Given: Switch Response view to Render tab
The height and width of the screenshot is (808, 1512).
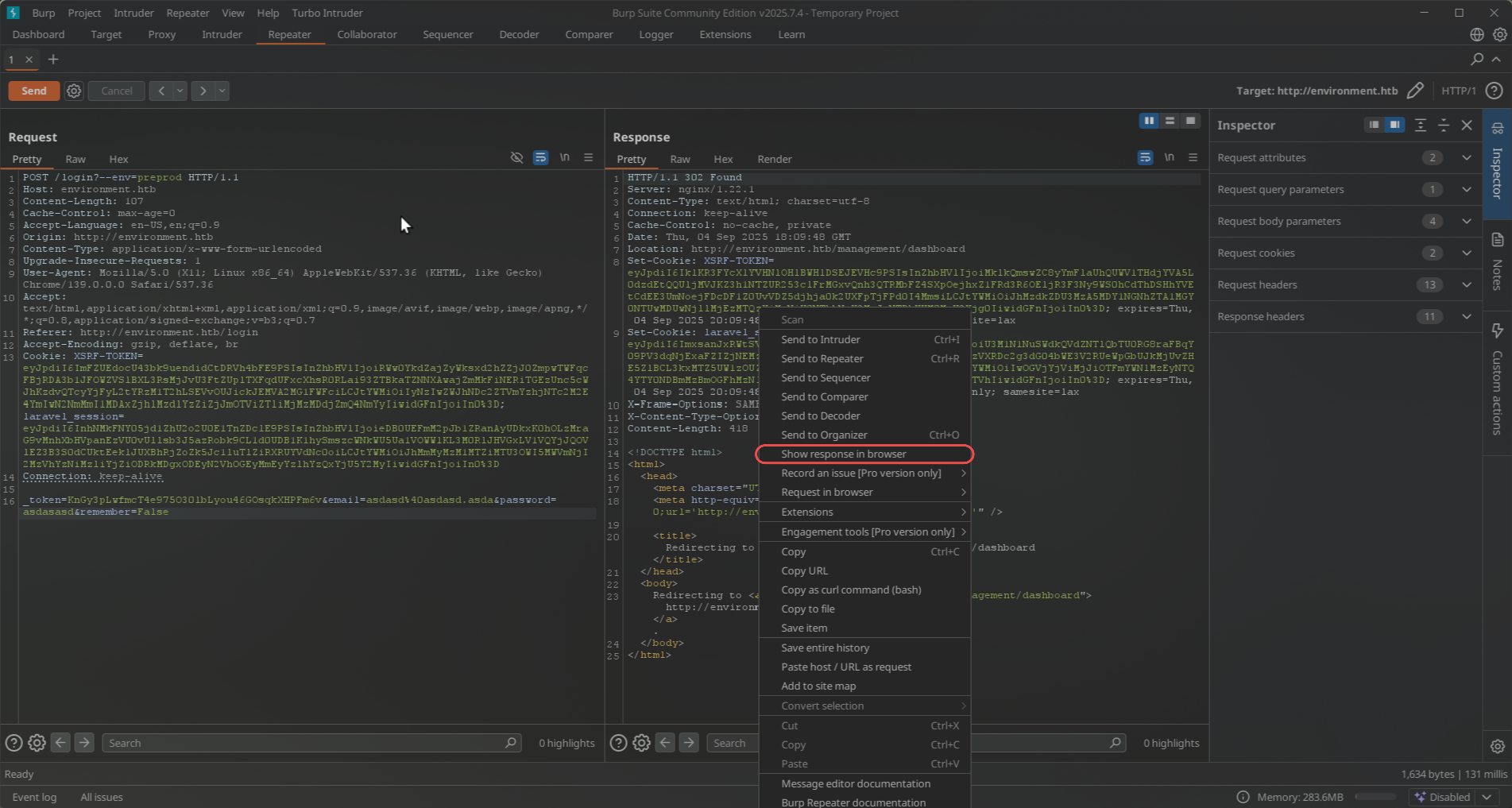Looking at the screenshot, I should [774, 159].
